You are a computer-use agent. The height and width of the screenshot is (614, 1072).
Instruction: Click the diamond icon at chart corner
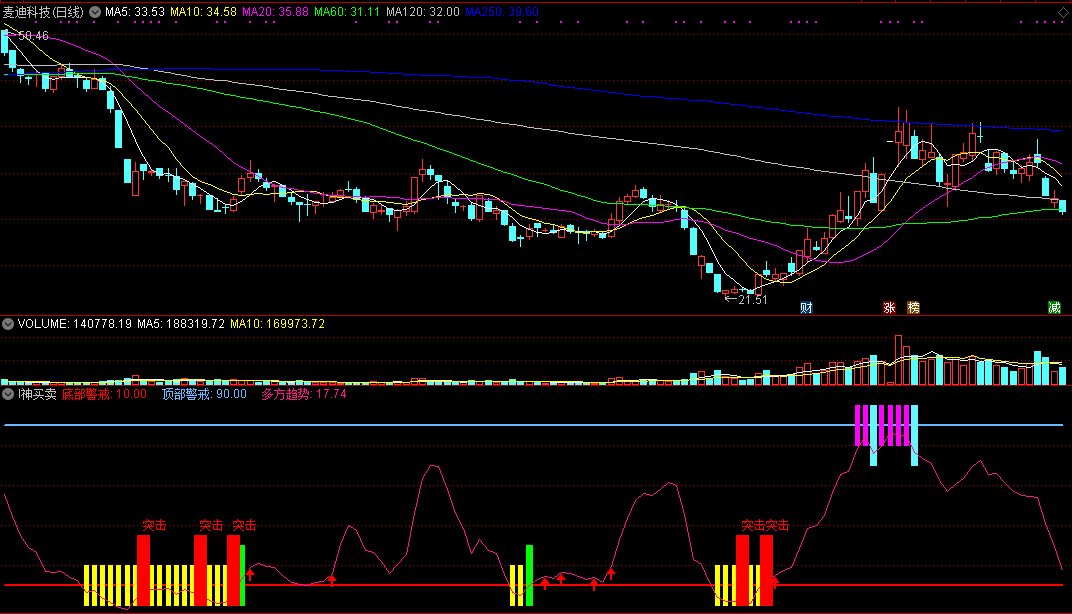tap(1062, 12)
